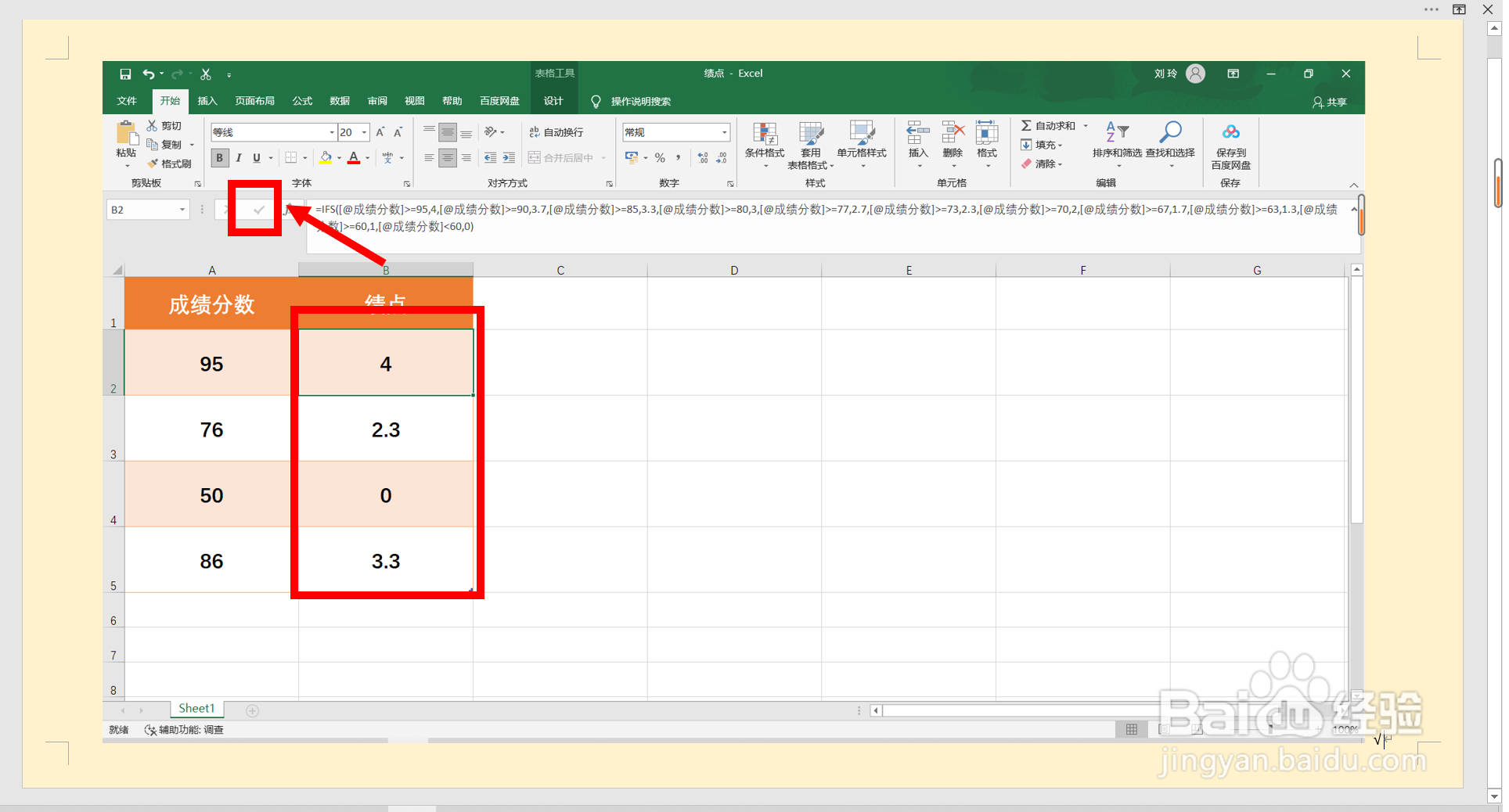Viewport: 1509px width, 812px height.
Task: Open number format dropdown (常规)
Action: coord(725,132)
